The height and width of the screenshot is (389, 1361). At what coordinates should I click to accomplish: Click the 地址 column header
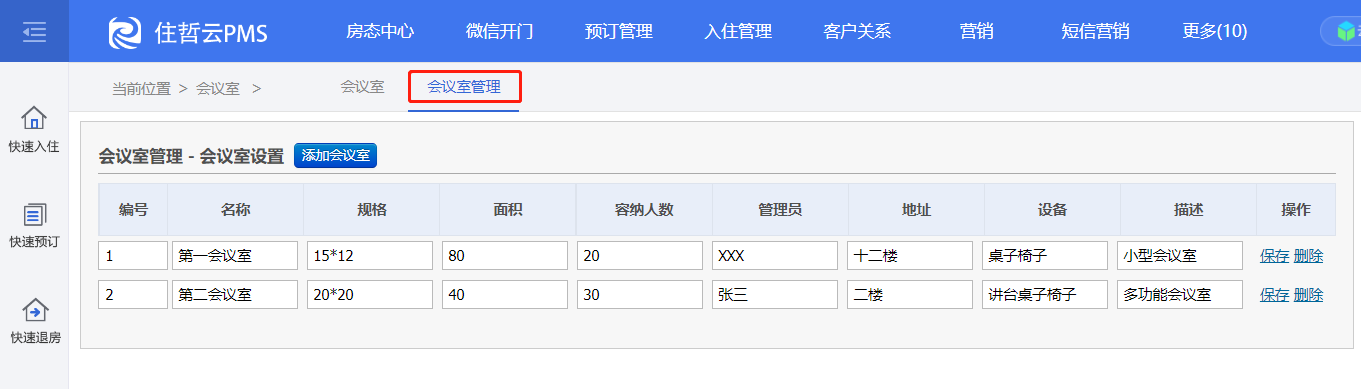[x=916, y=210]
